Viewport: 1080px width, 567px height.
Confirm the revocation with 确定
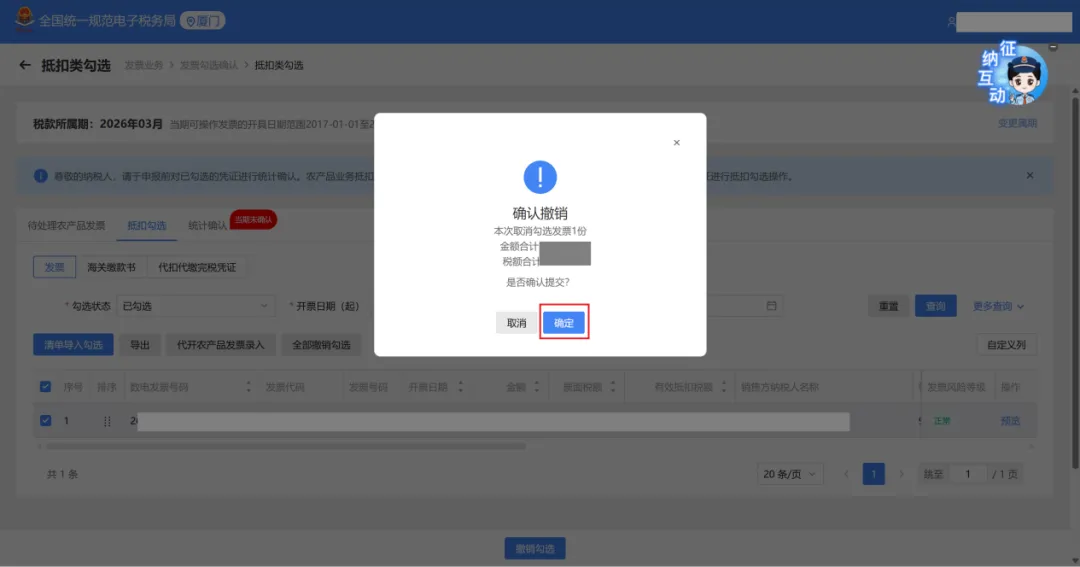point(563,322)
